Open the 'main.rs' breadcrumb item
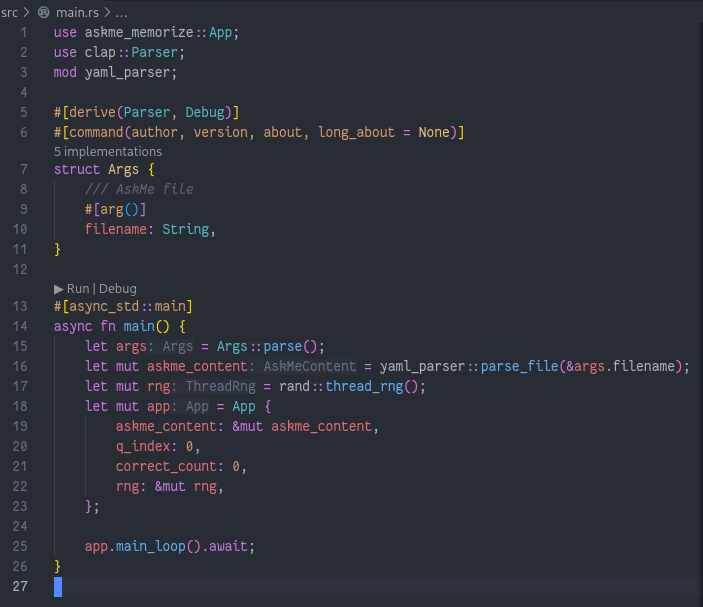 click(77, 13)
